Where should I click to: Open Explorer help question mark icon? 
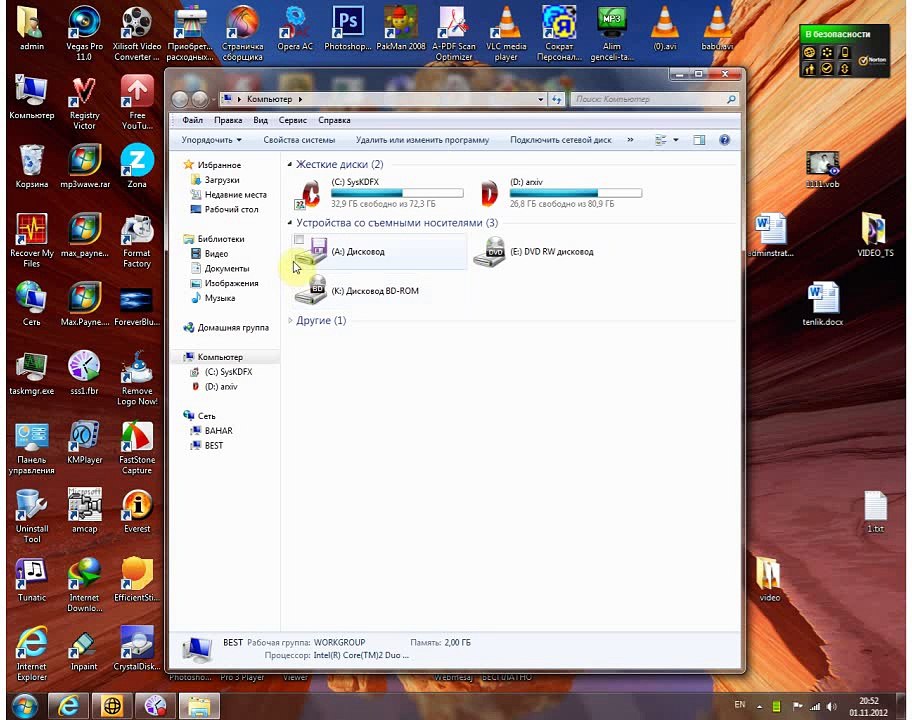pyautogui.click(x=724, y=140)
